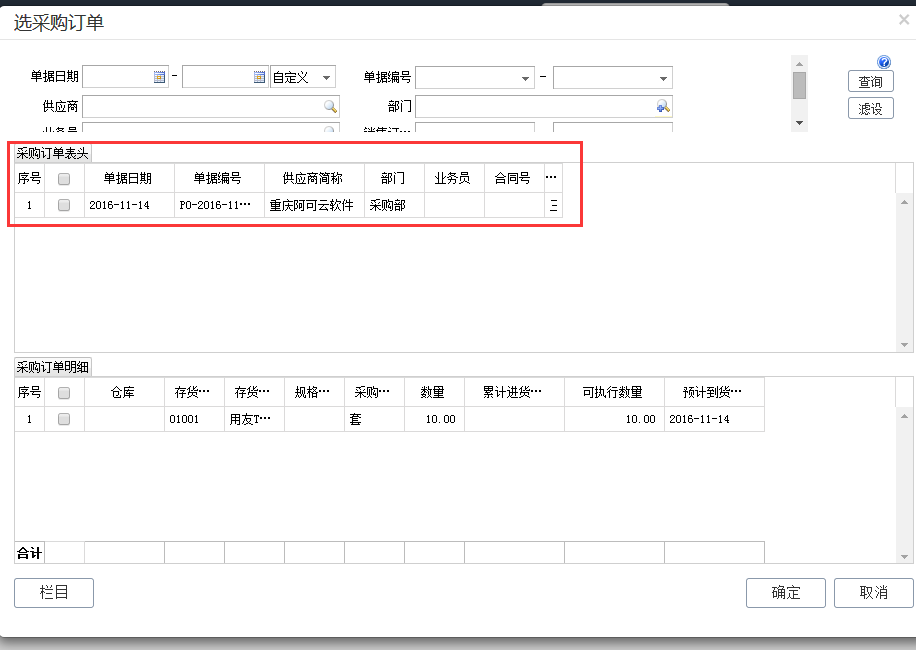The image size is (916, 650).
Task: Open row menu icon in order header row
Action: click(x=553, y=205)
